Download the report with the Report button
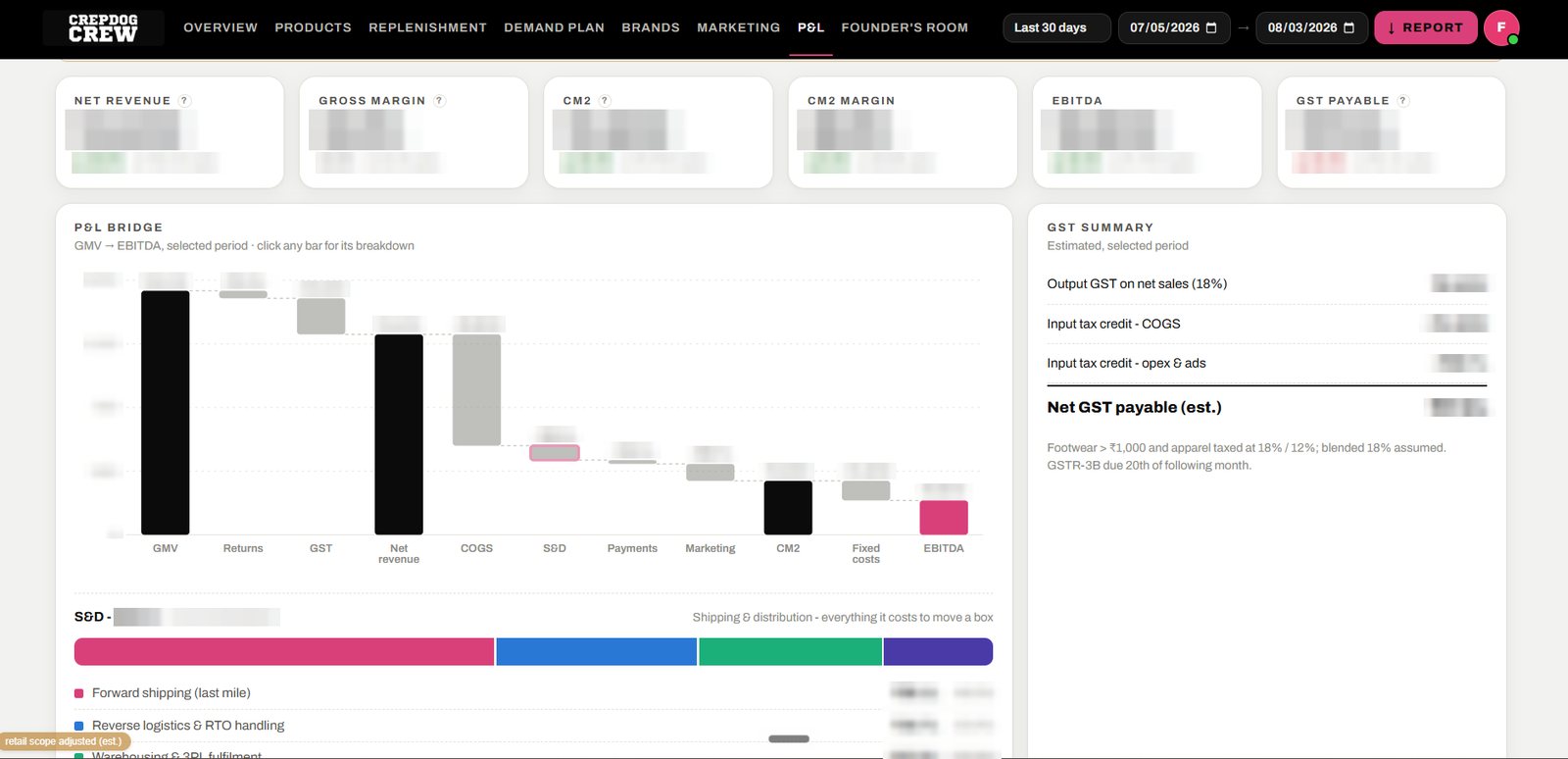The width and height of the screenshot is (1568, 759). click(x=1425, y=27)
